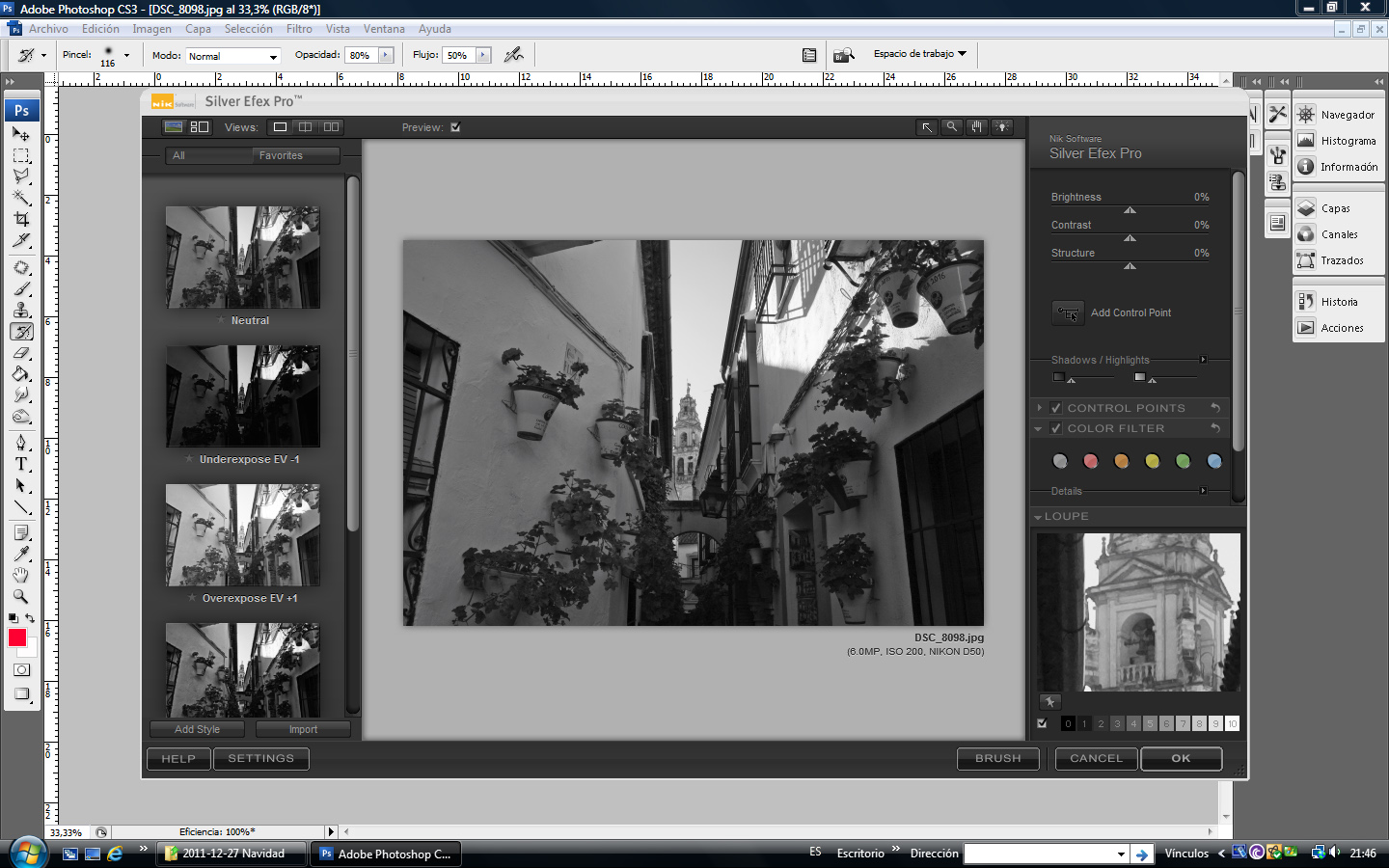Open the Windows Start button
Viewport: 1389px width, 868px height.
point(28,854)
